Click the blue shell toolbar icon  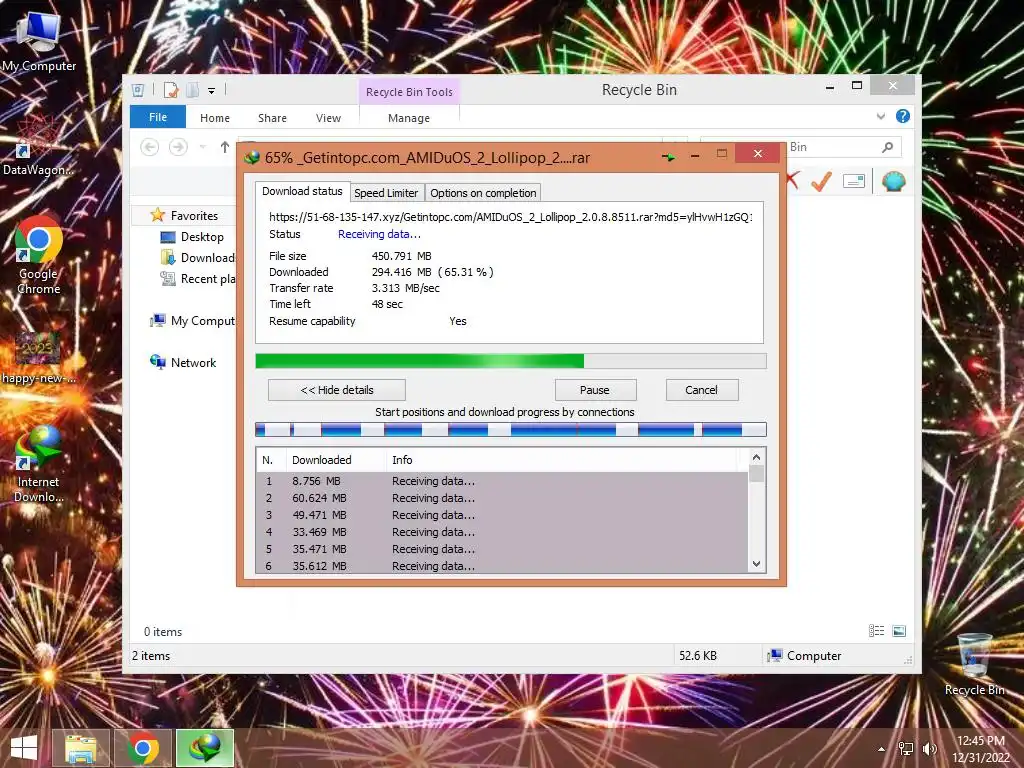tap(893, 181)
